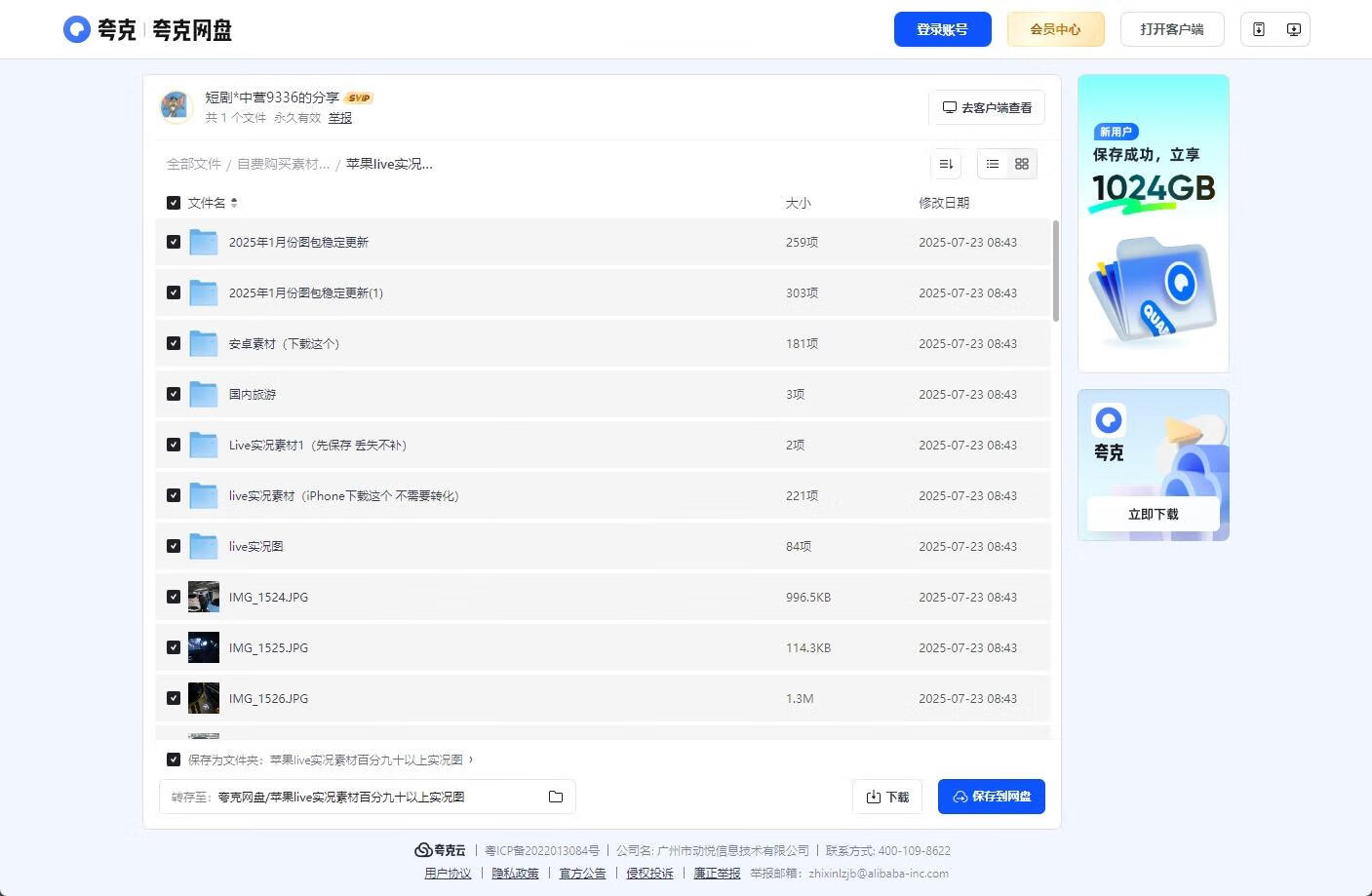Open the IMG_1526.JPG thumbnail preview
The image size is (1372, 896).
click(x=203, y=698)
